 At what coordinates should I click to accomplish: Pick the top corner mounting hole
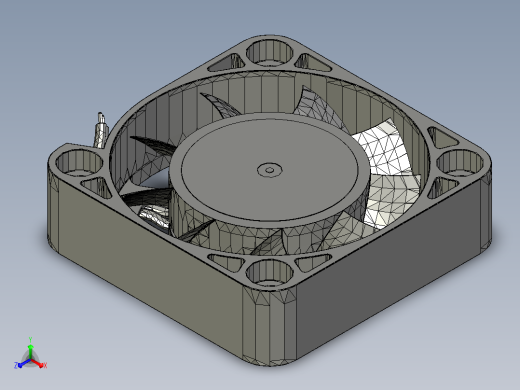tap(269, 52)
